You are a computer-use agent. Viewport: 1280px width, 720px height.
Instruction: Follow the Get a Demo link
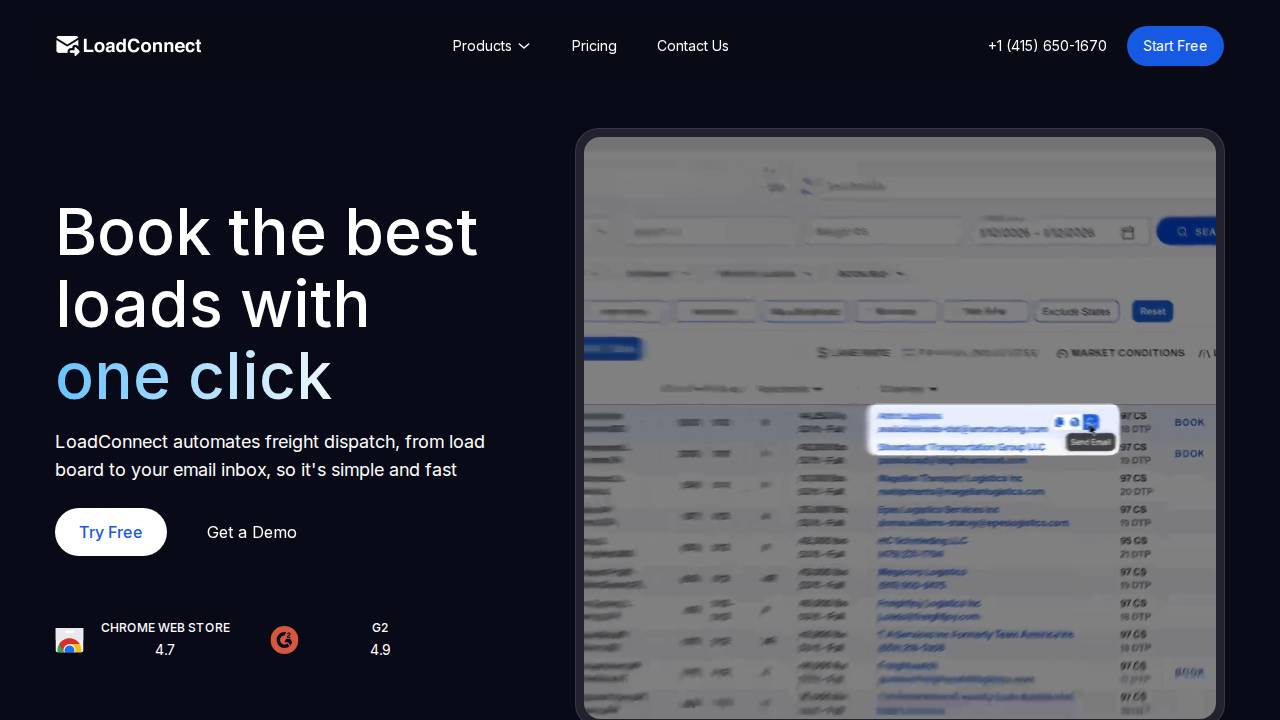[x=252, y=532]
